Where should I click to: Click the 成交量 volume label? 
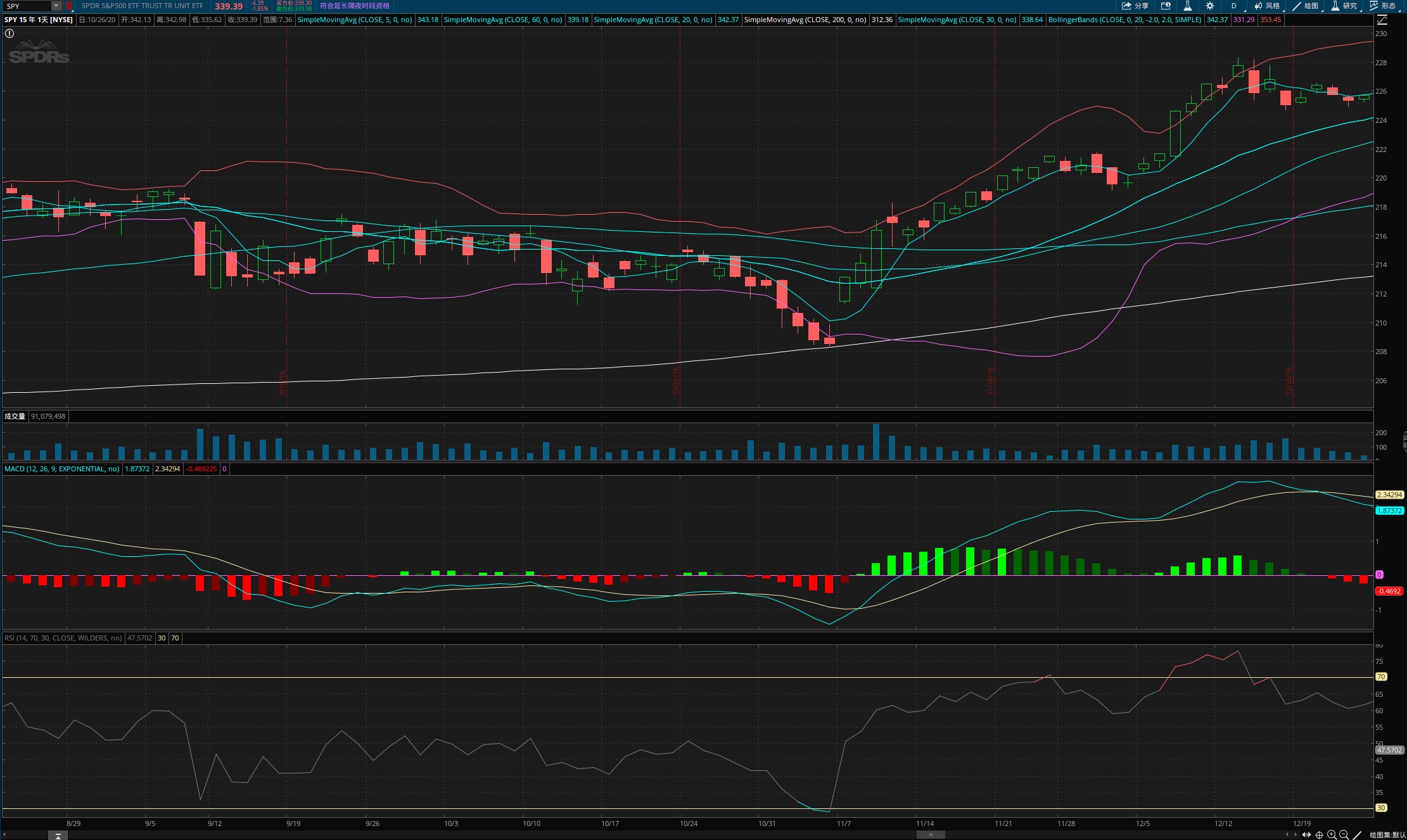pos(15,416)
